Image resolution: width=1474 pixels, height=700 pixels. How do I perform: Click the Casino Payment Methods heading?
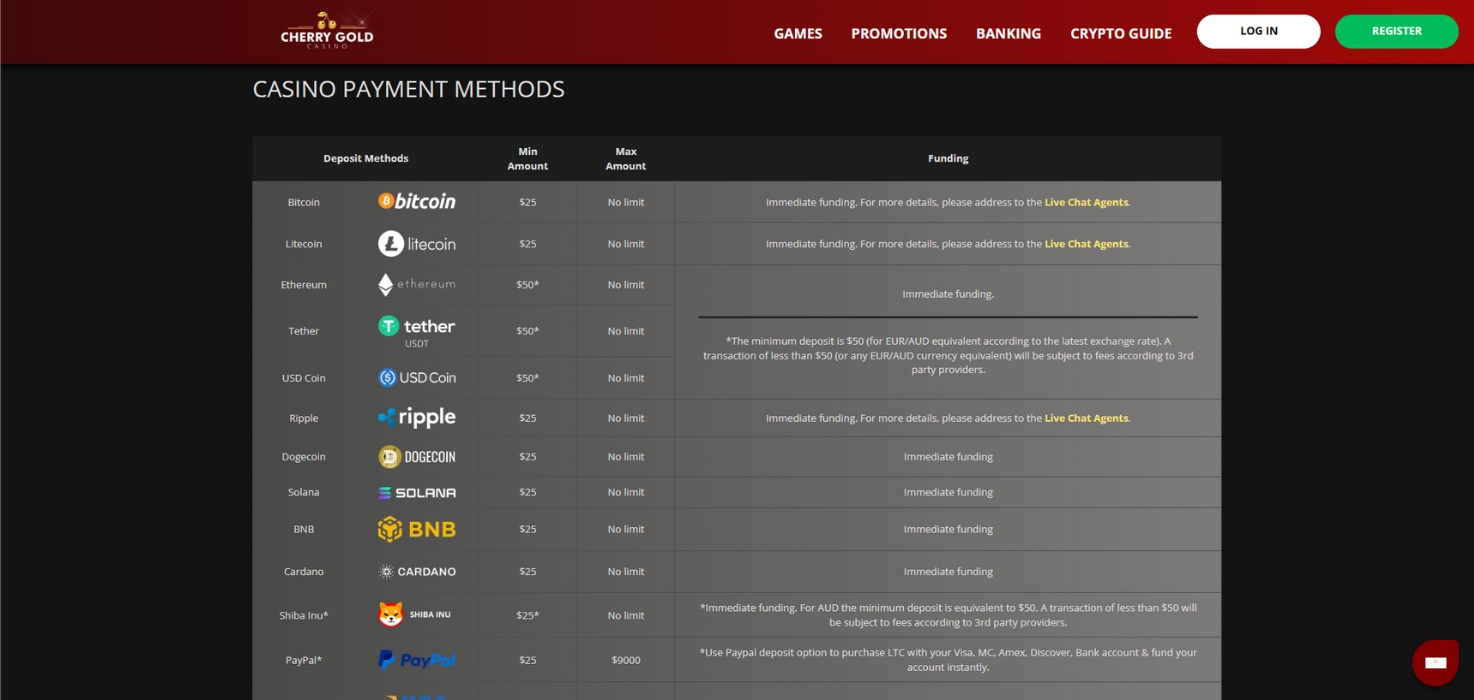click(409, 89)
